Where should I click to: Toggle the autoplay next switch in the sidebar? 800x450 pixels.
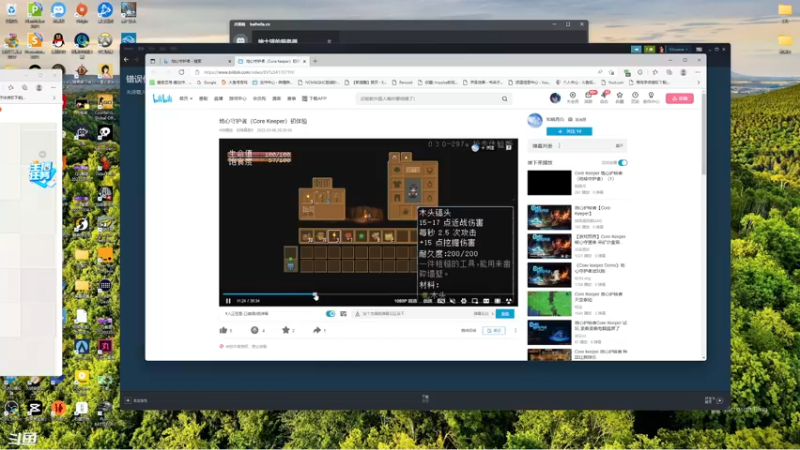623,163
